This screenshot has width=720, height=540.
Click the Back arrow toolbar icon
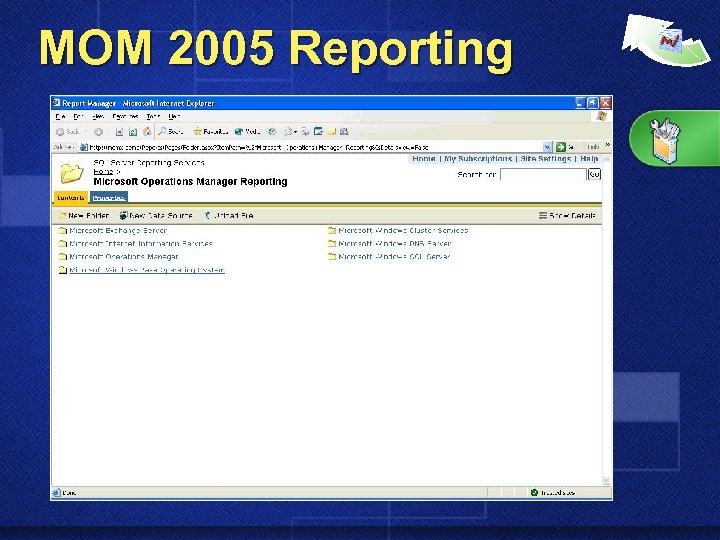coord(60,132)
